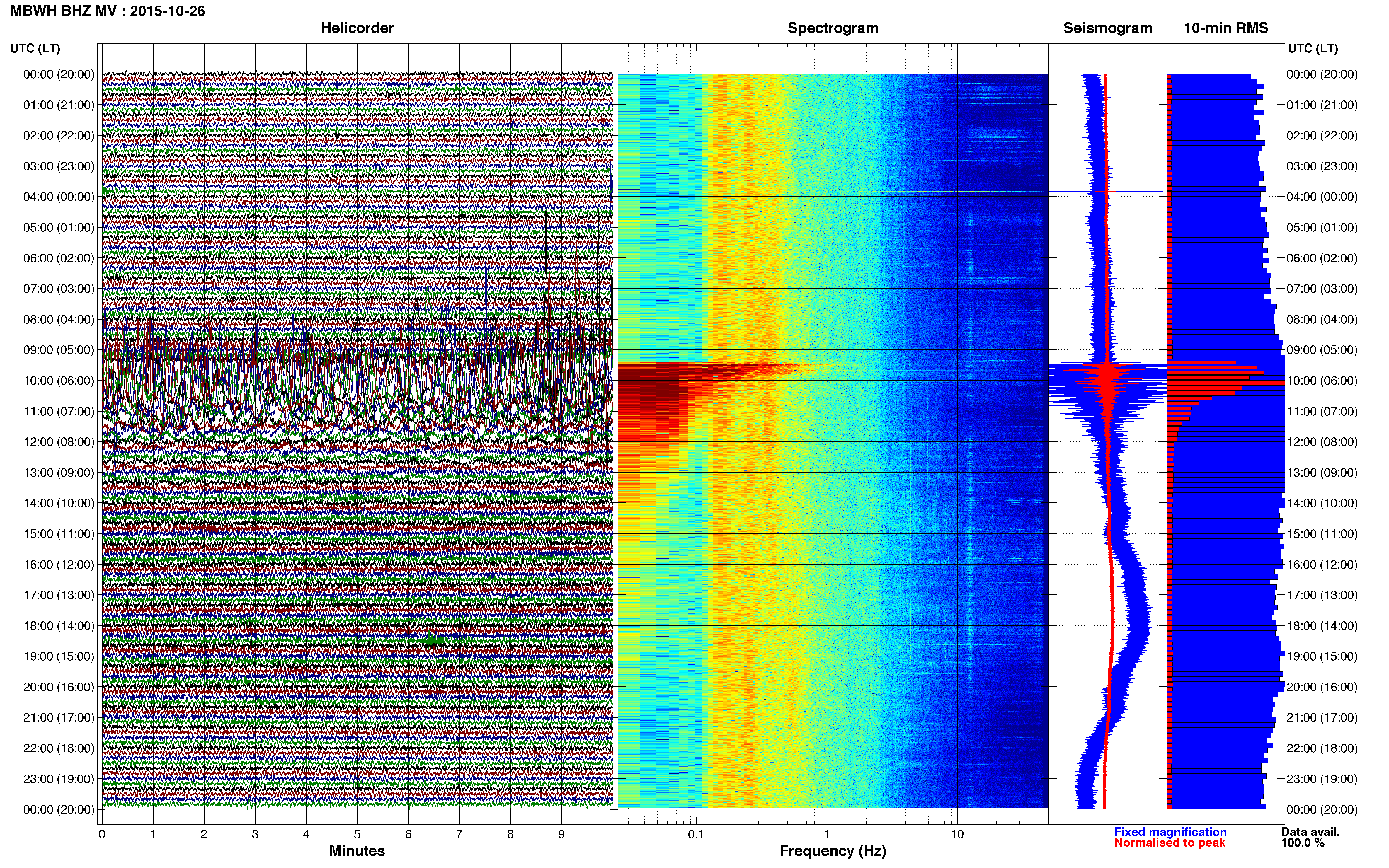Screen dimensions: 1389x868
Task: Select the 'Spectrogram' panel heading
Action: (833, 28)
